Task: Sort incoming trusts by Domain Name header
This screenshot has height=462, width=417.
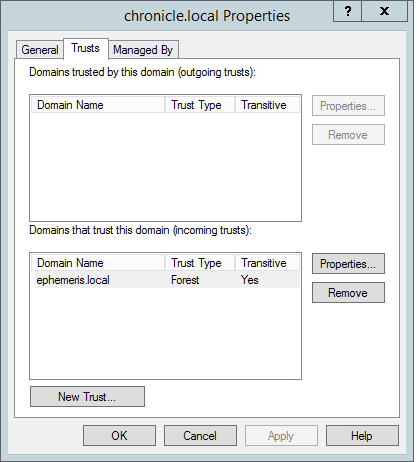Action: pyautogui.click(x=98, y=263)
